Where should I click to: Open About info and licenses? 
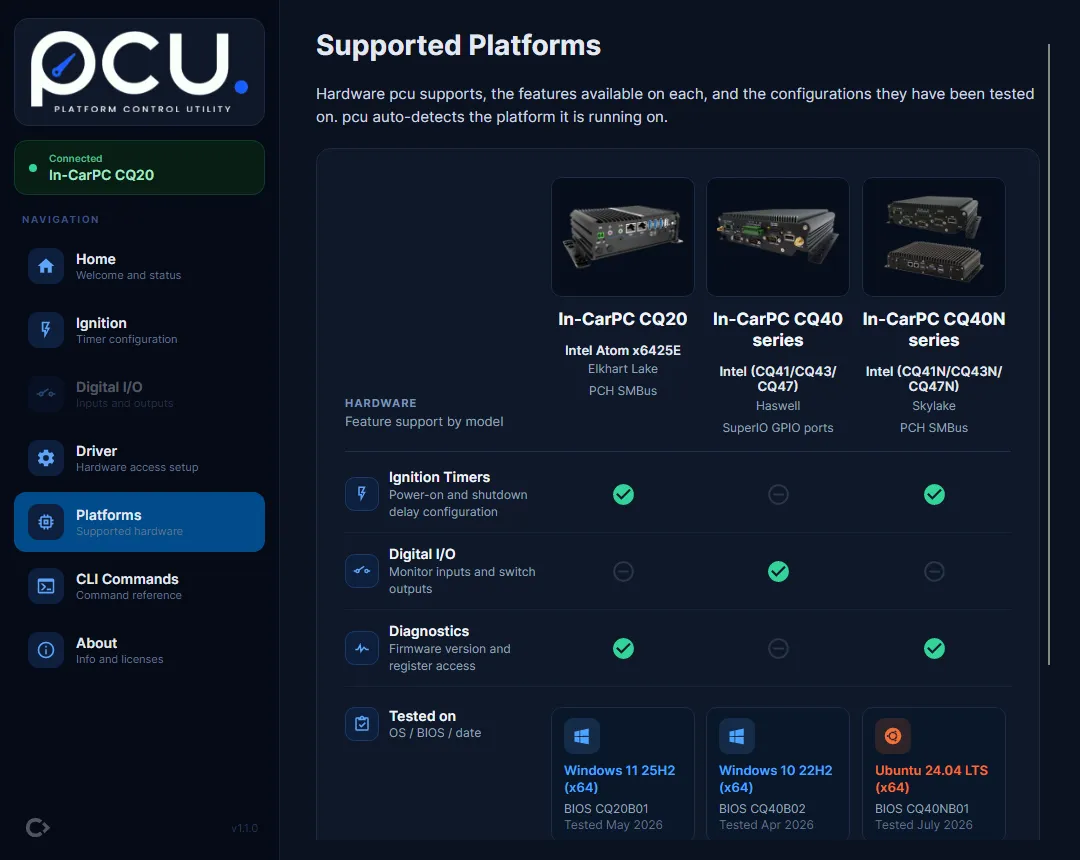(139, 651)
